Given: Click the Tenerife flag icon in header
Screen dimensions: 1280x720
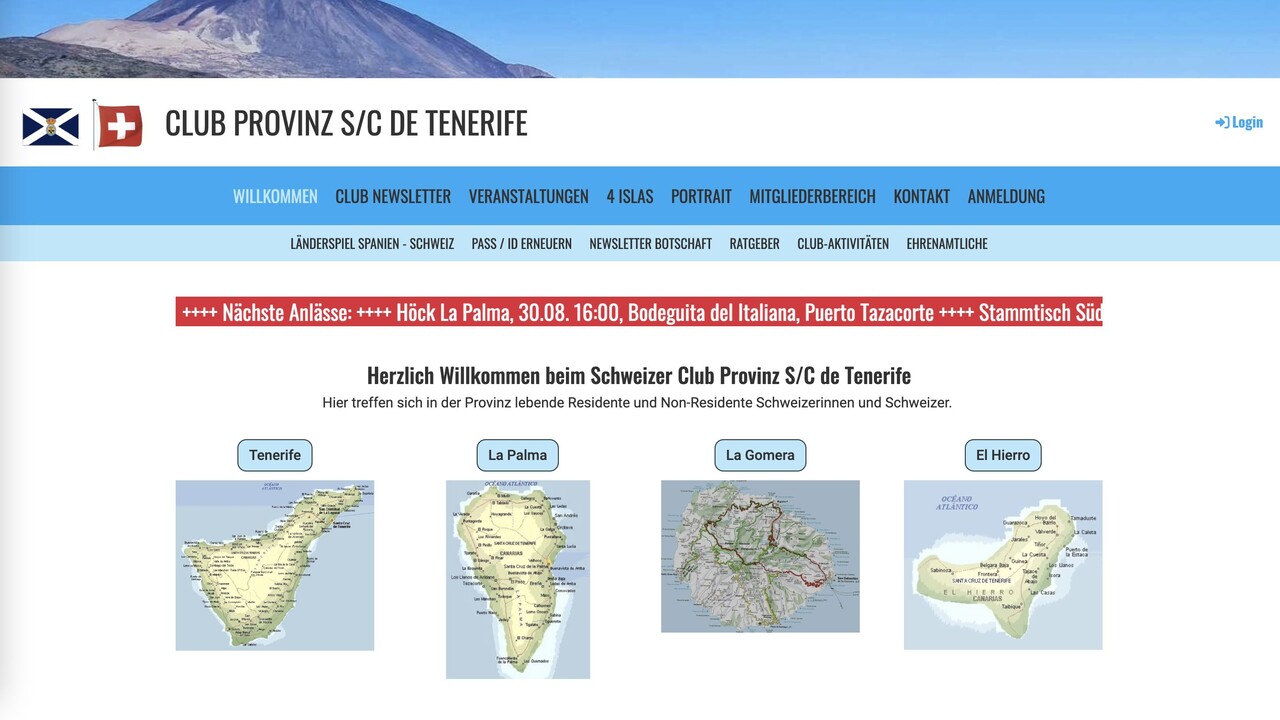Looking at the screenshot, I should (50, 126).
